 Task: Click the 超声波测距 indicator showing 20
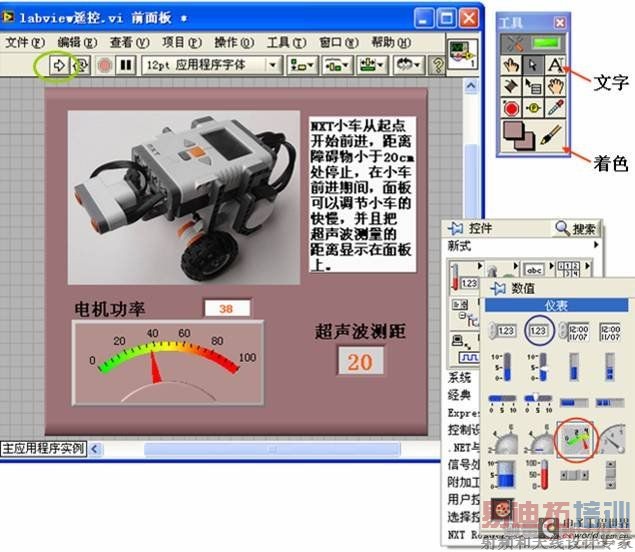coord(361,362)
